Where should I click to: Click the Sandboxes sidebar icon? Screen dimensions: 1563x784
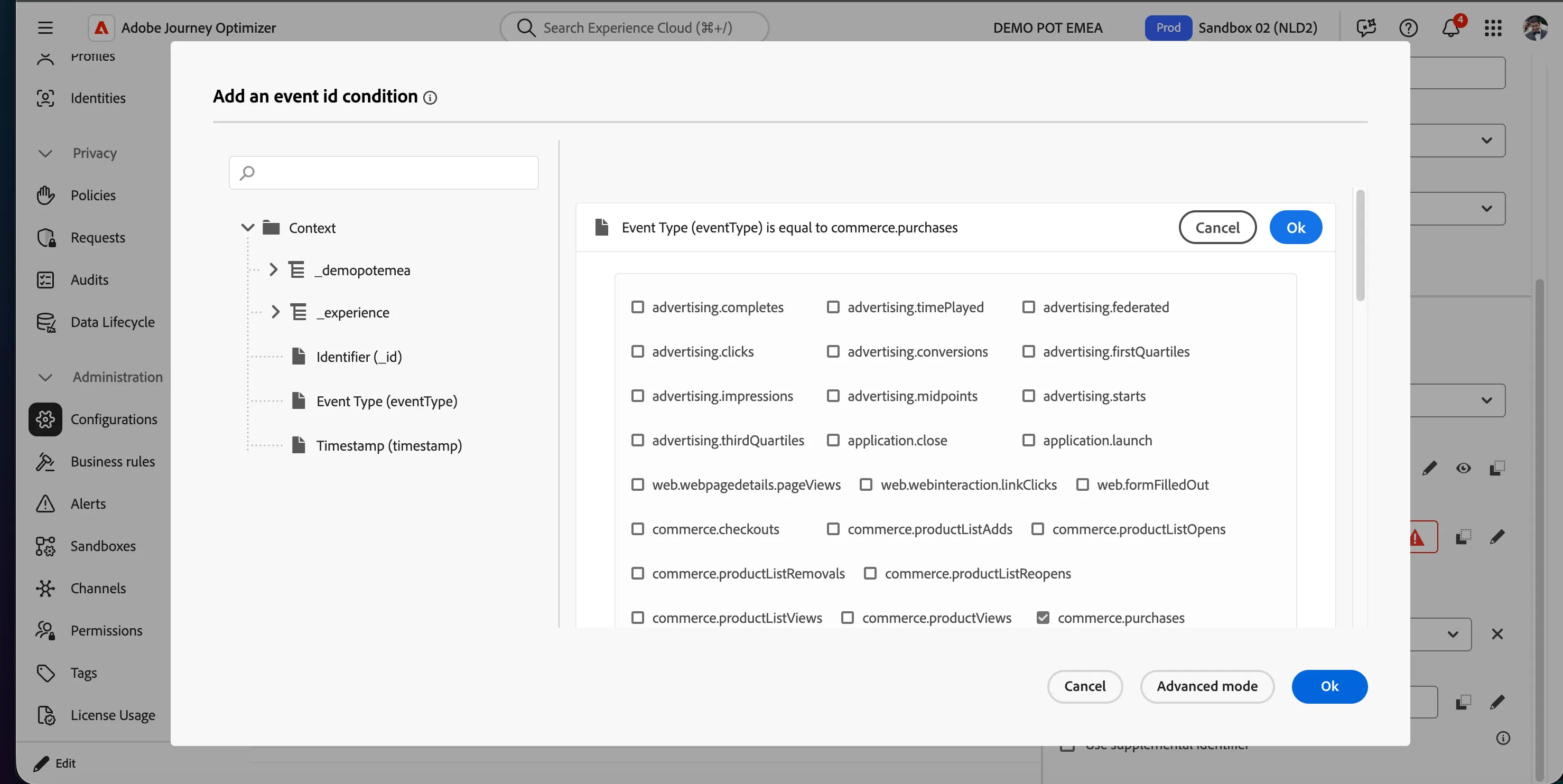(45, 546)
